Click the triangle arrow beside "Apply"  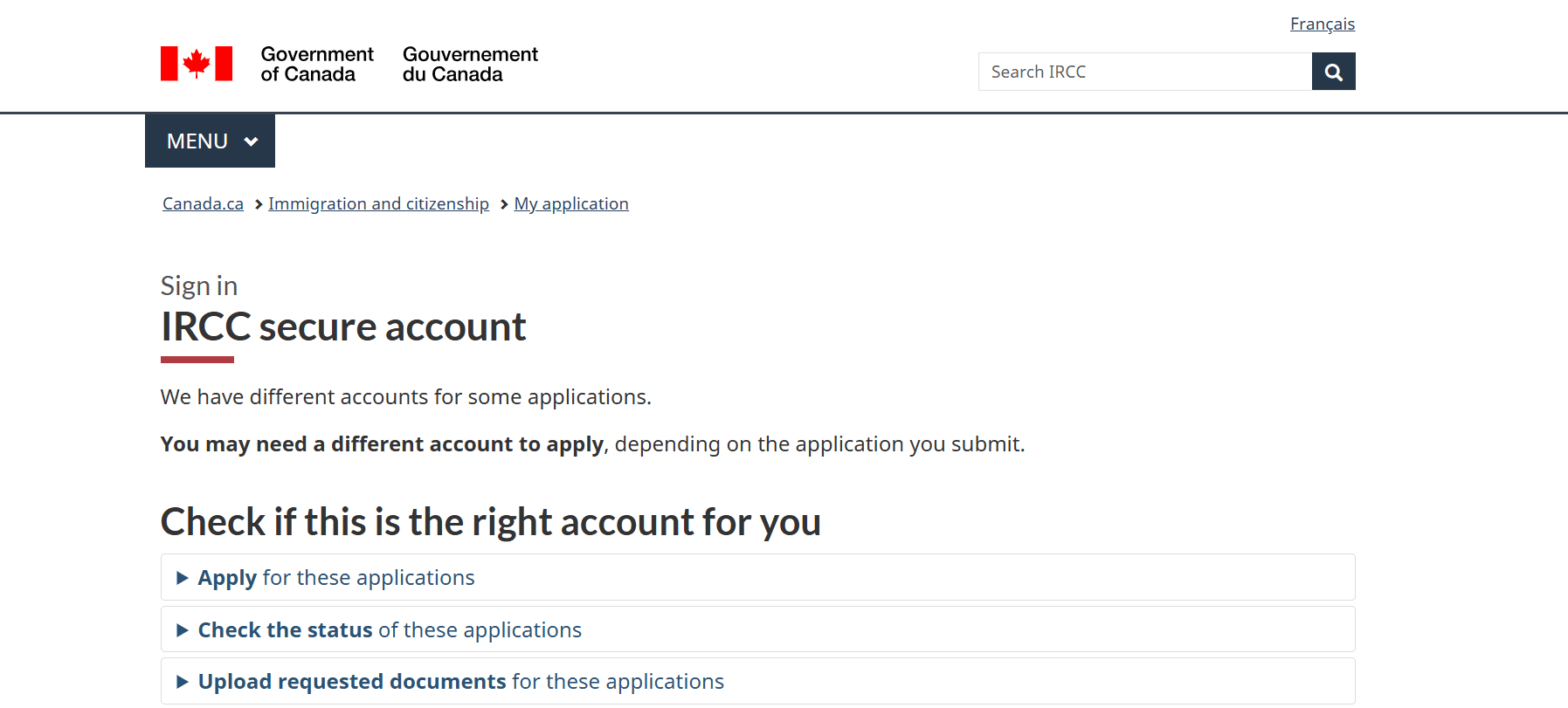[183, 578]
